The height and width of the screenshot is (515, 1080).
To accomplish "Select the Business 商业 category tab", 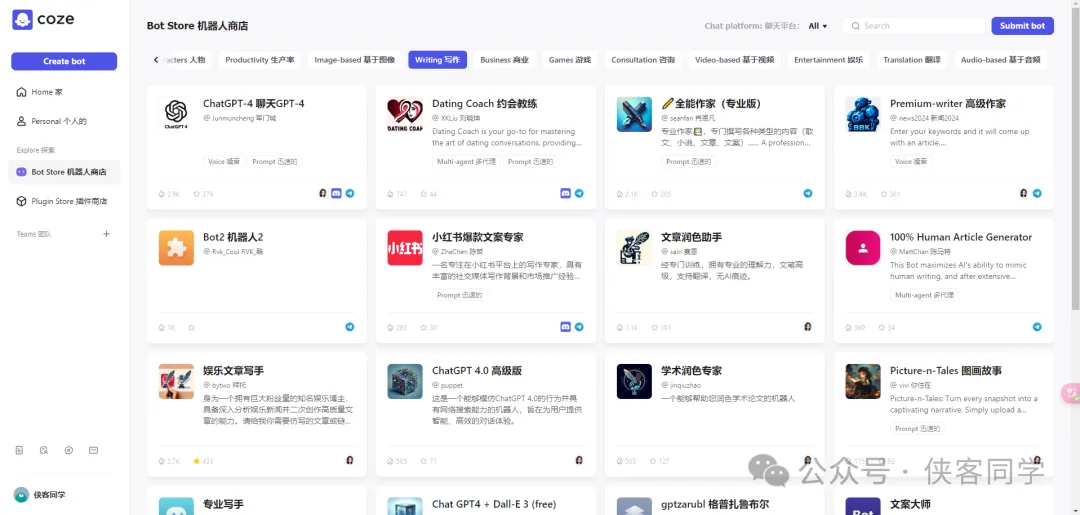I will (505, 60).
